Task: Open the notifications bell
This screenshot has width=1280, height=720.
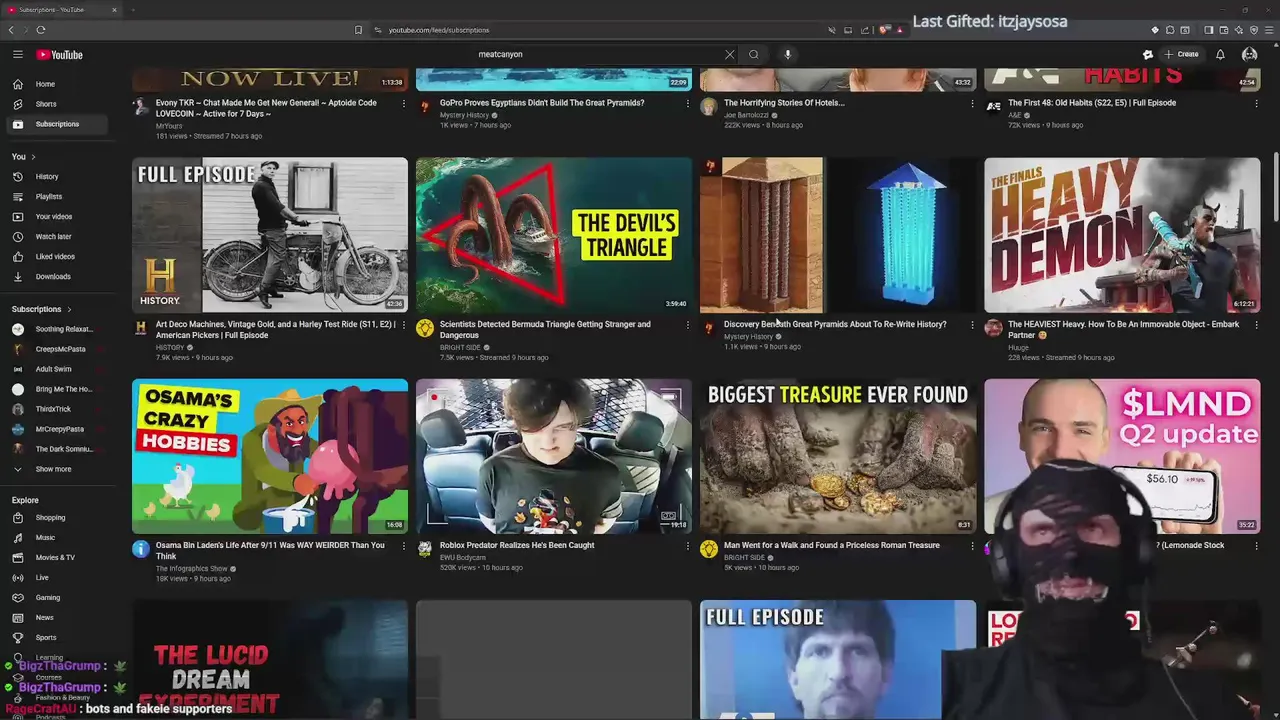Action: (1220, 55)
